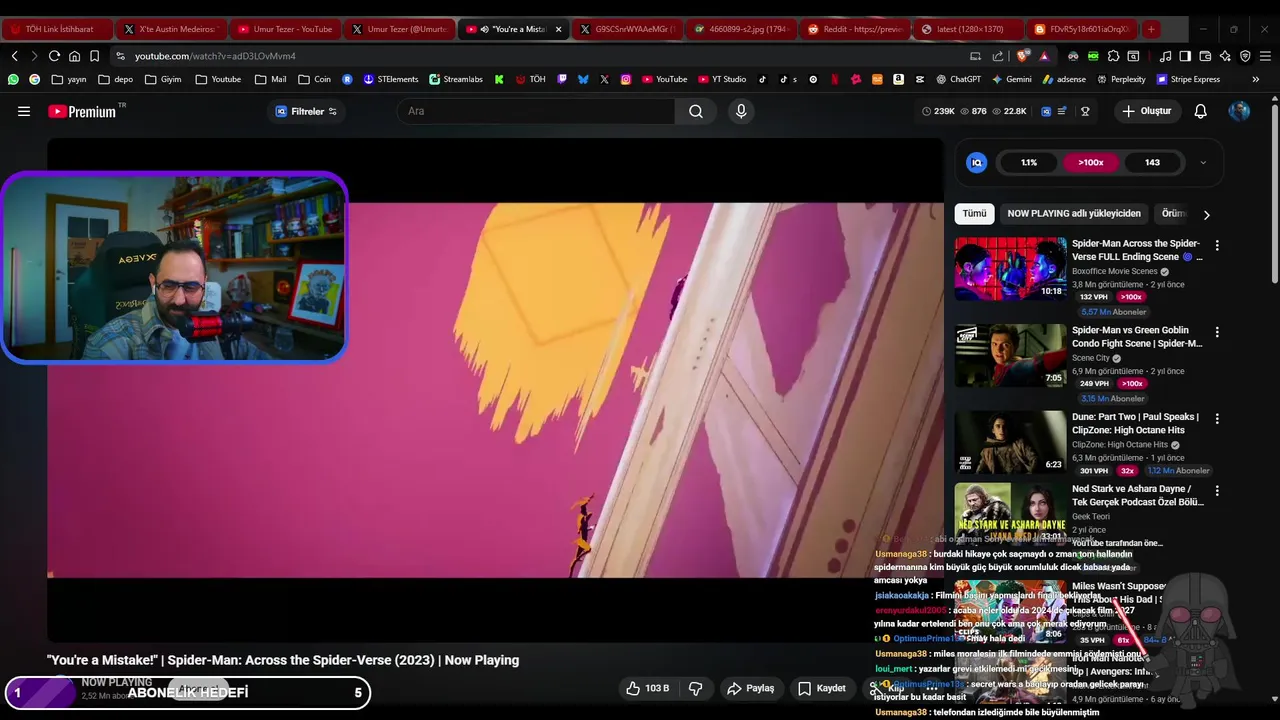Open Green Goblin Condo Fight thumbnail
1280x720 pixels.
[1010, 355]
